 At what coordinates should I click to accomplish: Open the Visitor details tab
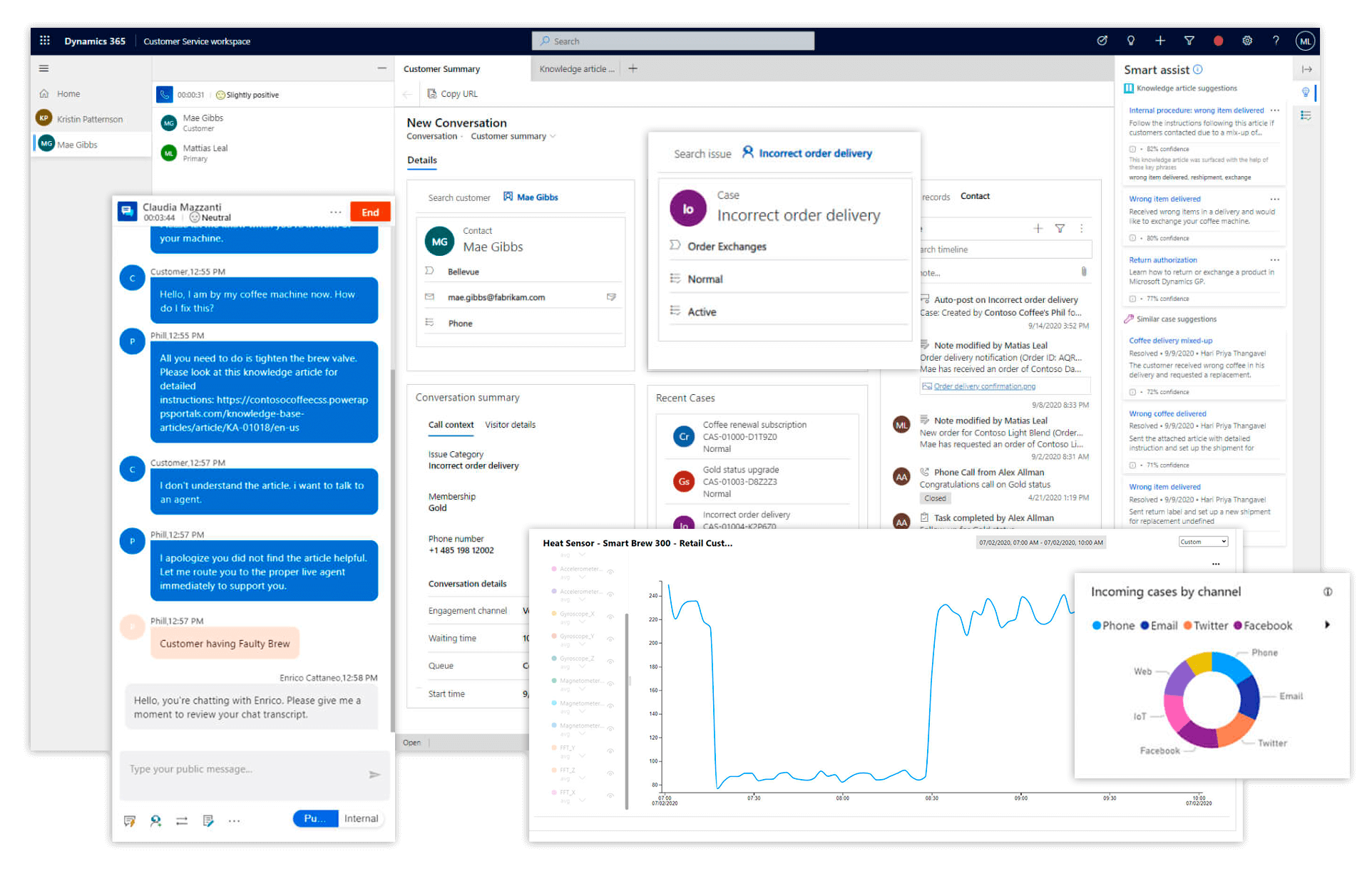pyautogui.click(x=510, y=425)
